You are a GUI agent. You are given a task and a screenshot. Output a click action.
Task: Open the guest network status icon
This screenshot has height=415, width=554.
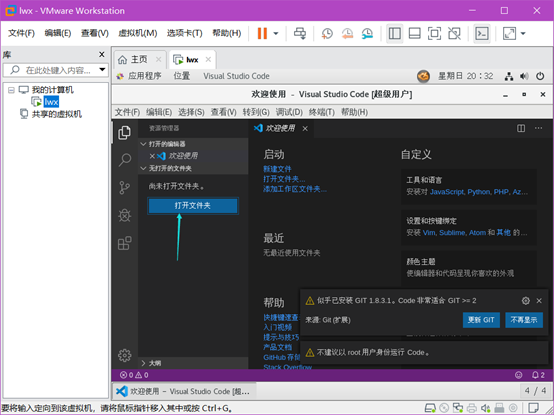(509, 76)
